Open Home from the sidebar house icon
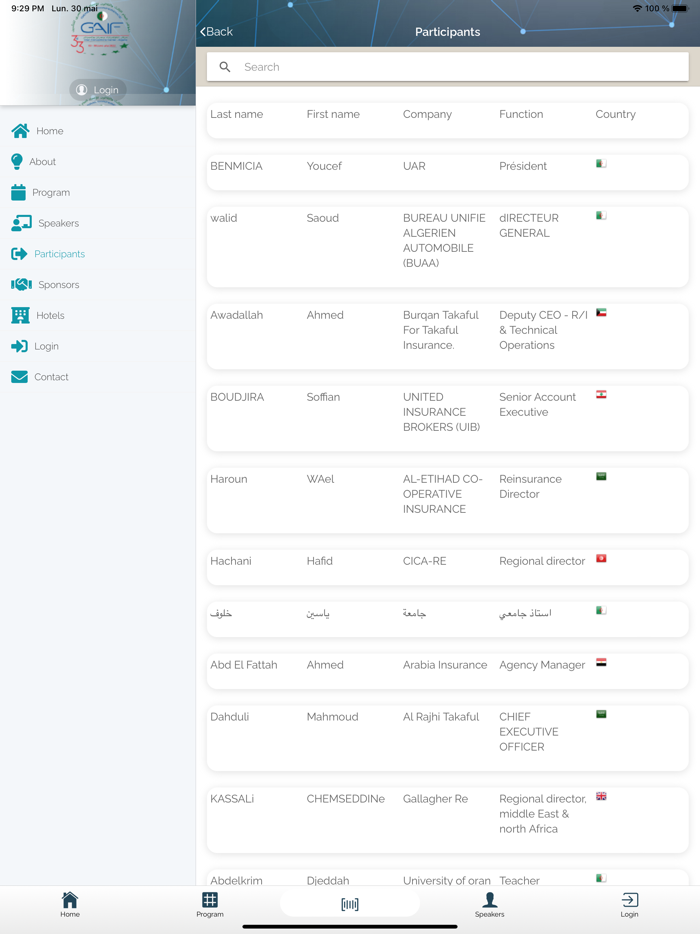 coord(20,130)
